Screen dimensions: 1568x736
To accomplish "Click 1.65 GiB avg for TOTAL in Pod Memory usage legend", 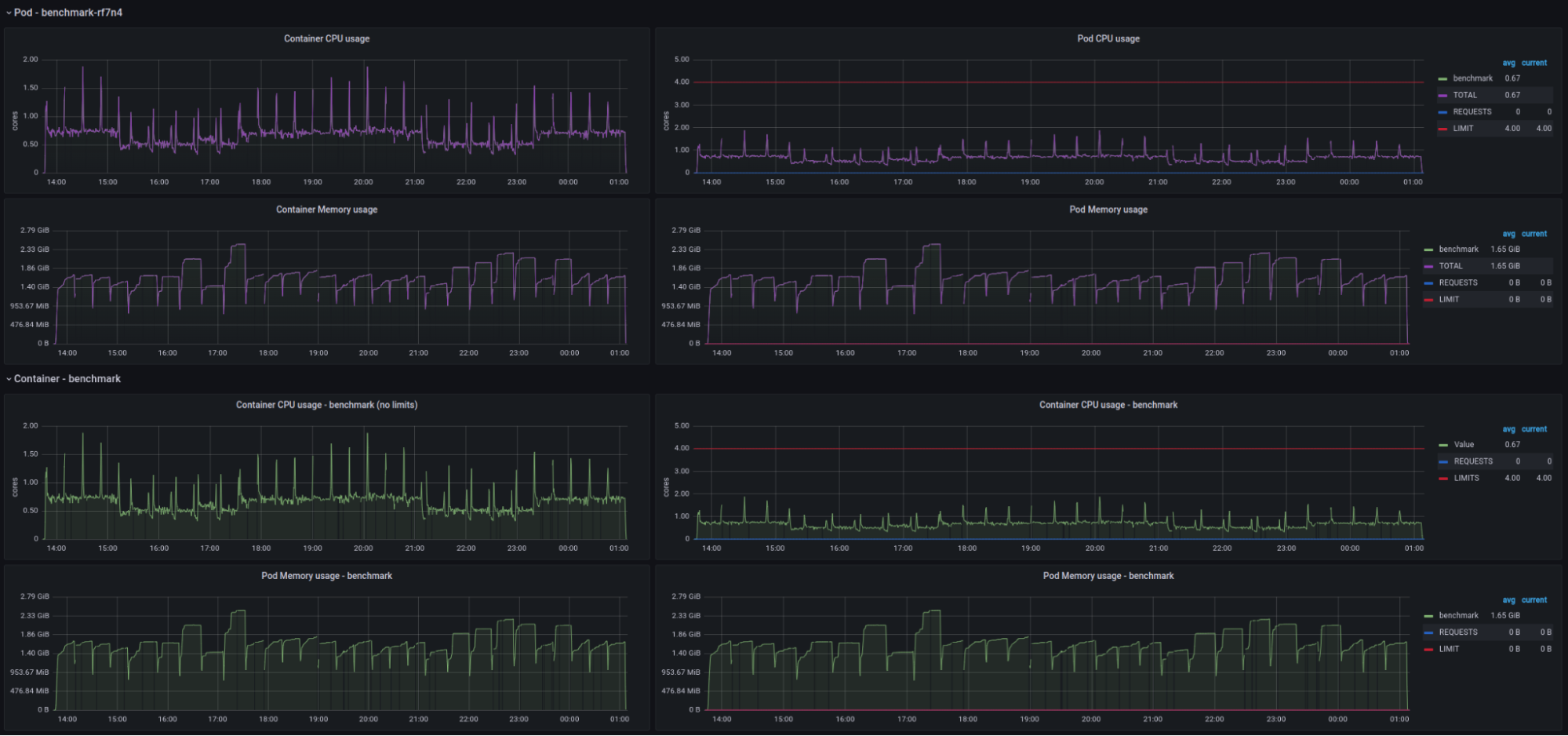I will 1505,266.
